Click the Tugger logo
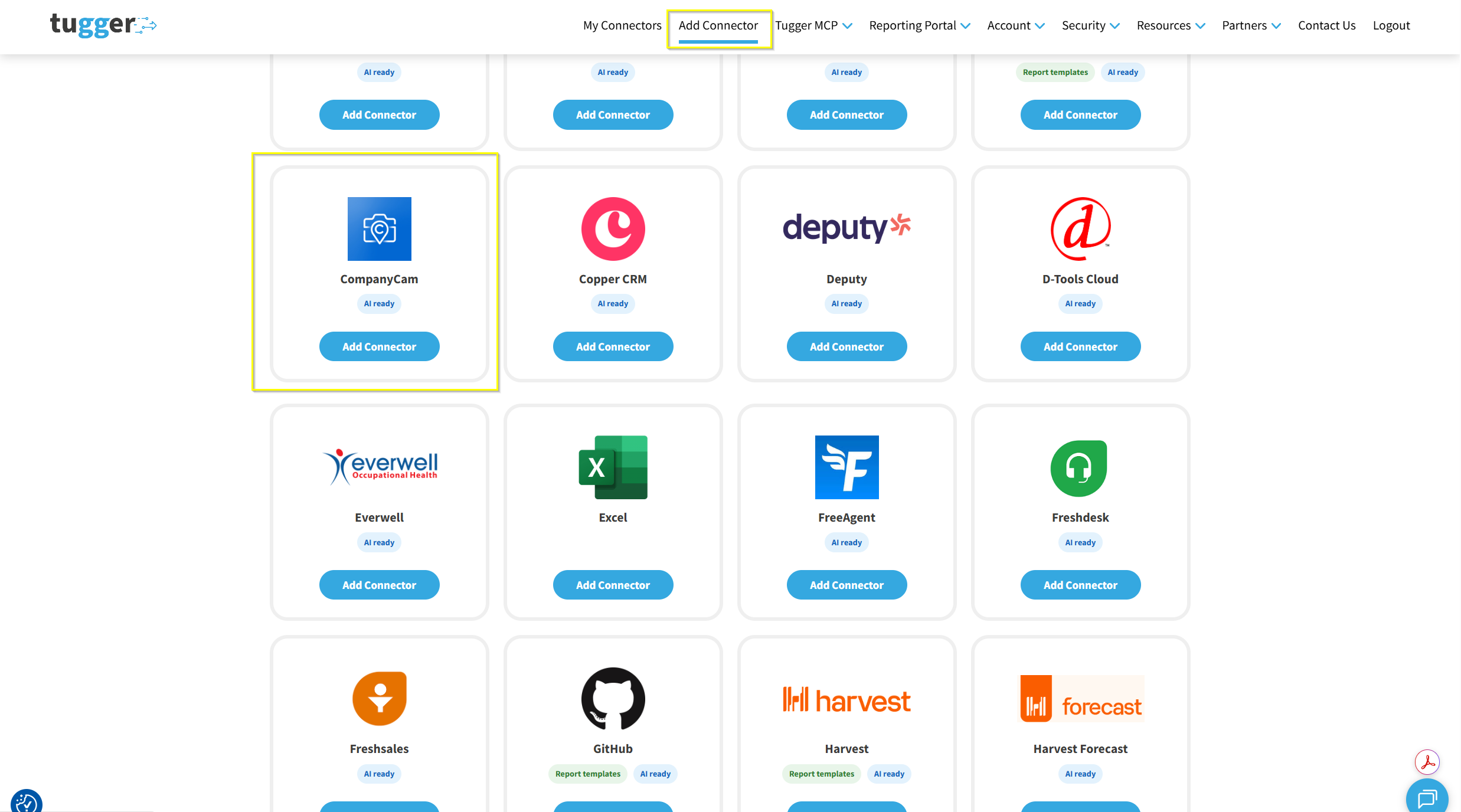The image size is (1461, 812). (103, 25)
